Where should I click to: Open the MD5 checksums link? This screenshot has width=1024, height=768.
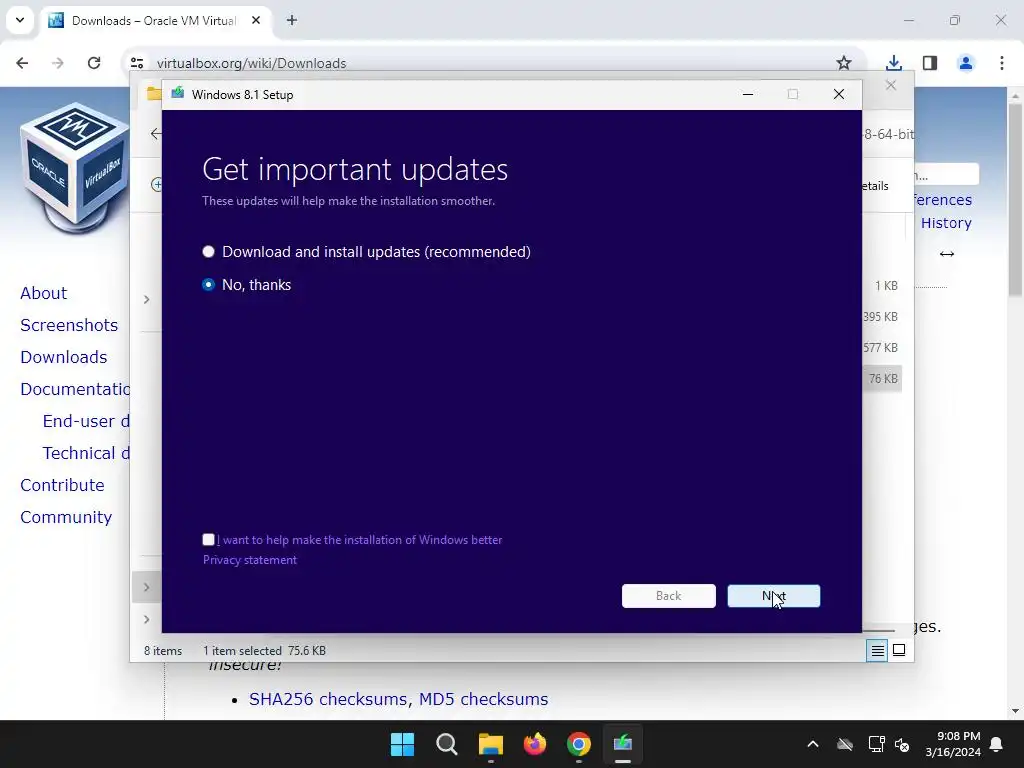click(483, 699)
